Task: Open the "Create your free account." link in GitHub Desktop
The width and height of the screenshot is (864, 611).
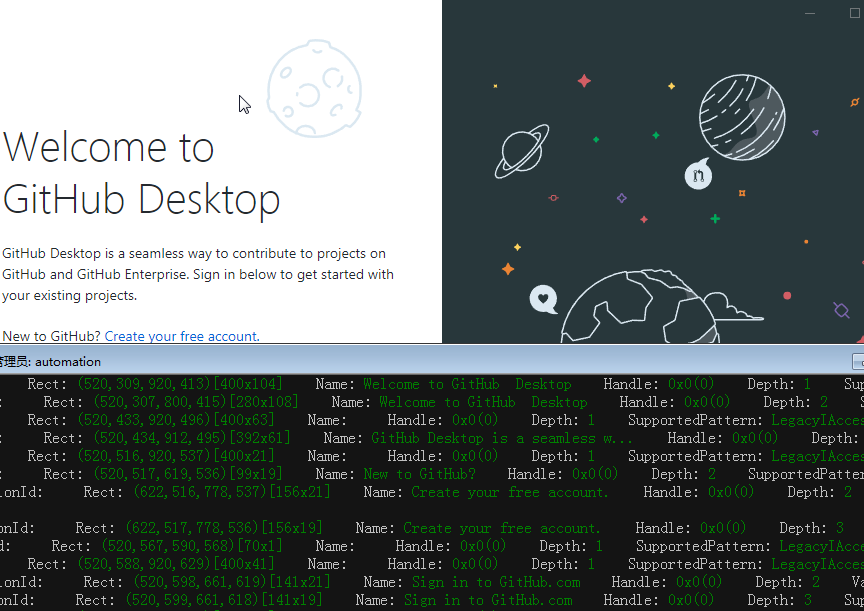Action: pyautogui.click(x=182, y=336)
